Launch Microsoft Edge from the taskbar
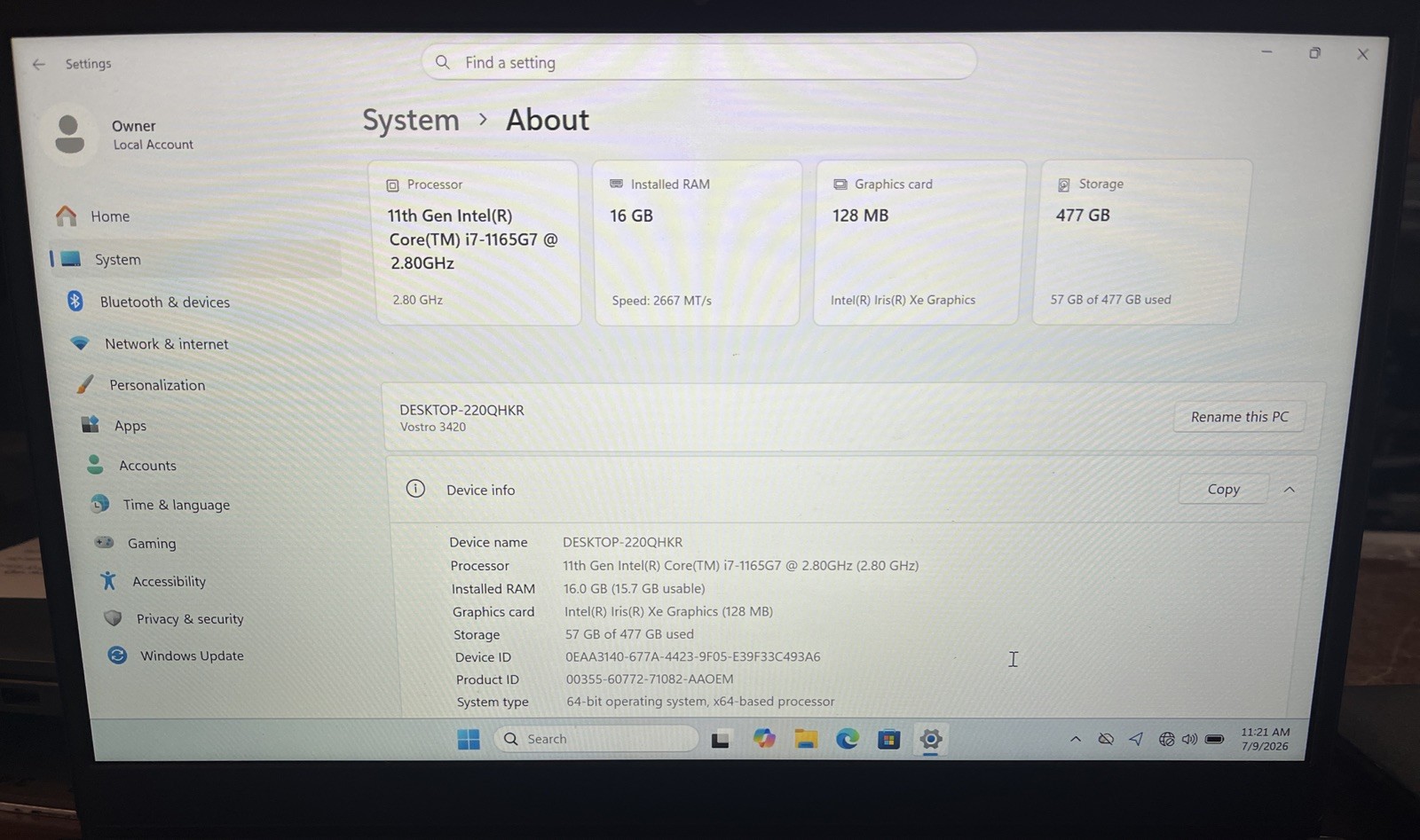This screenshot has height=840, width=1420. click(x=848, y=738)
